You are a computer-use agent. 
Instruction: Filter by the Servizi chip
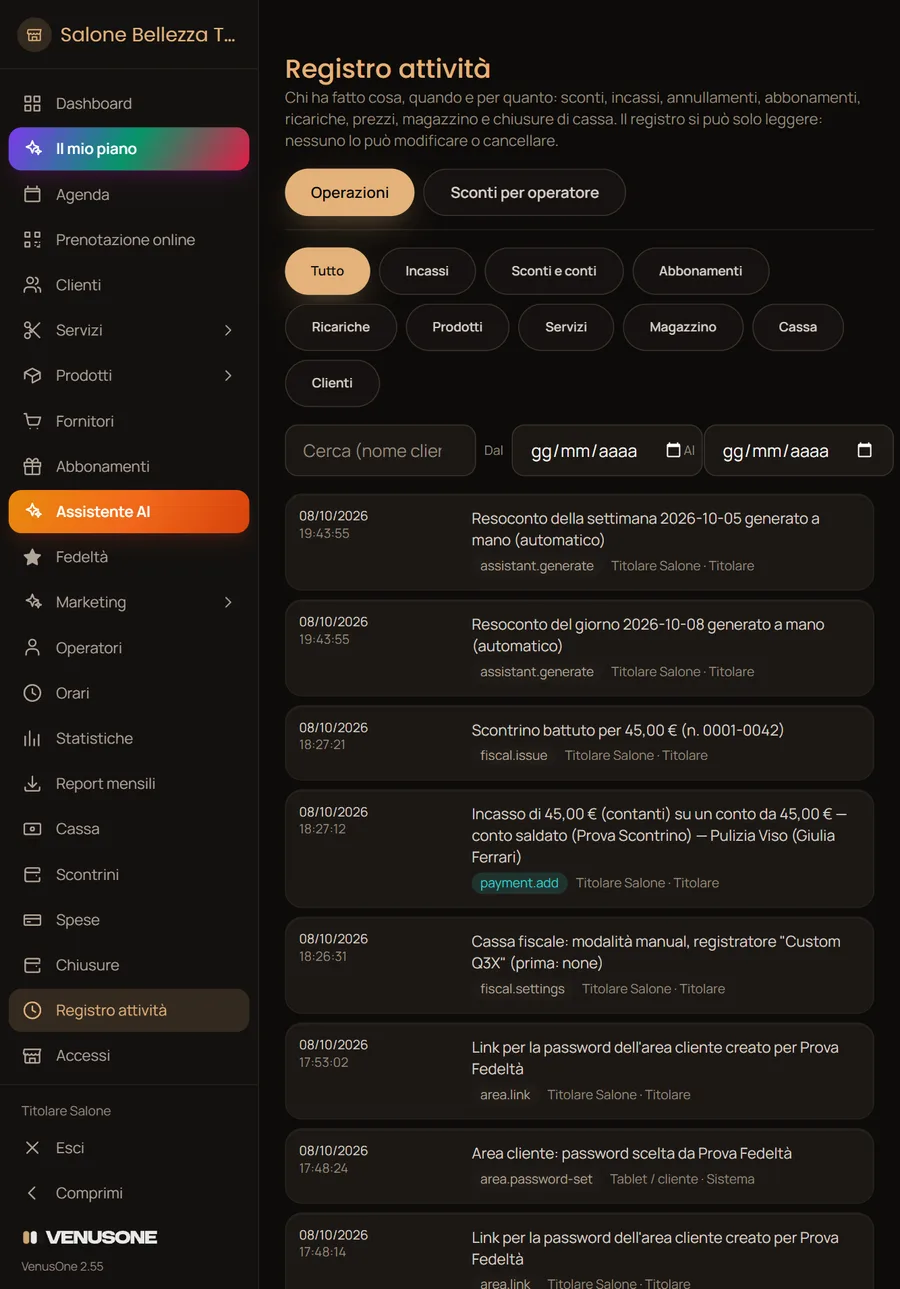point(566,327)
